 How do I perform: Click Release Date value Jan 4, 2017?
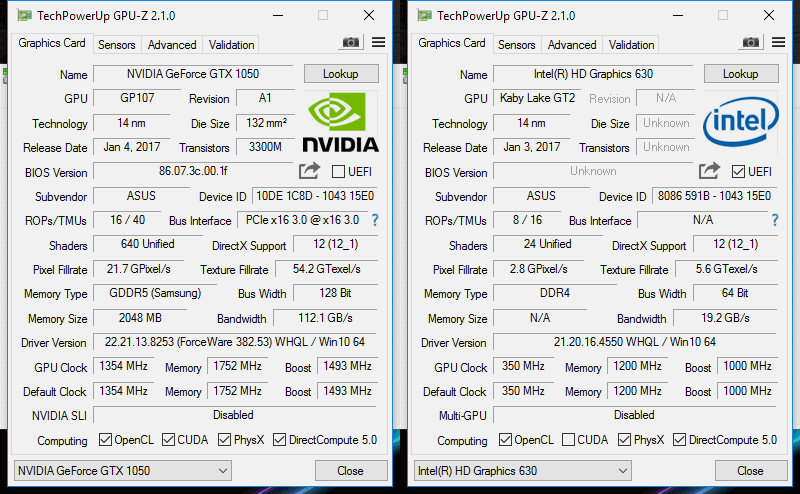click(x=132, y=147)
